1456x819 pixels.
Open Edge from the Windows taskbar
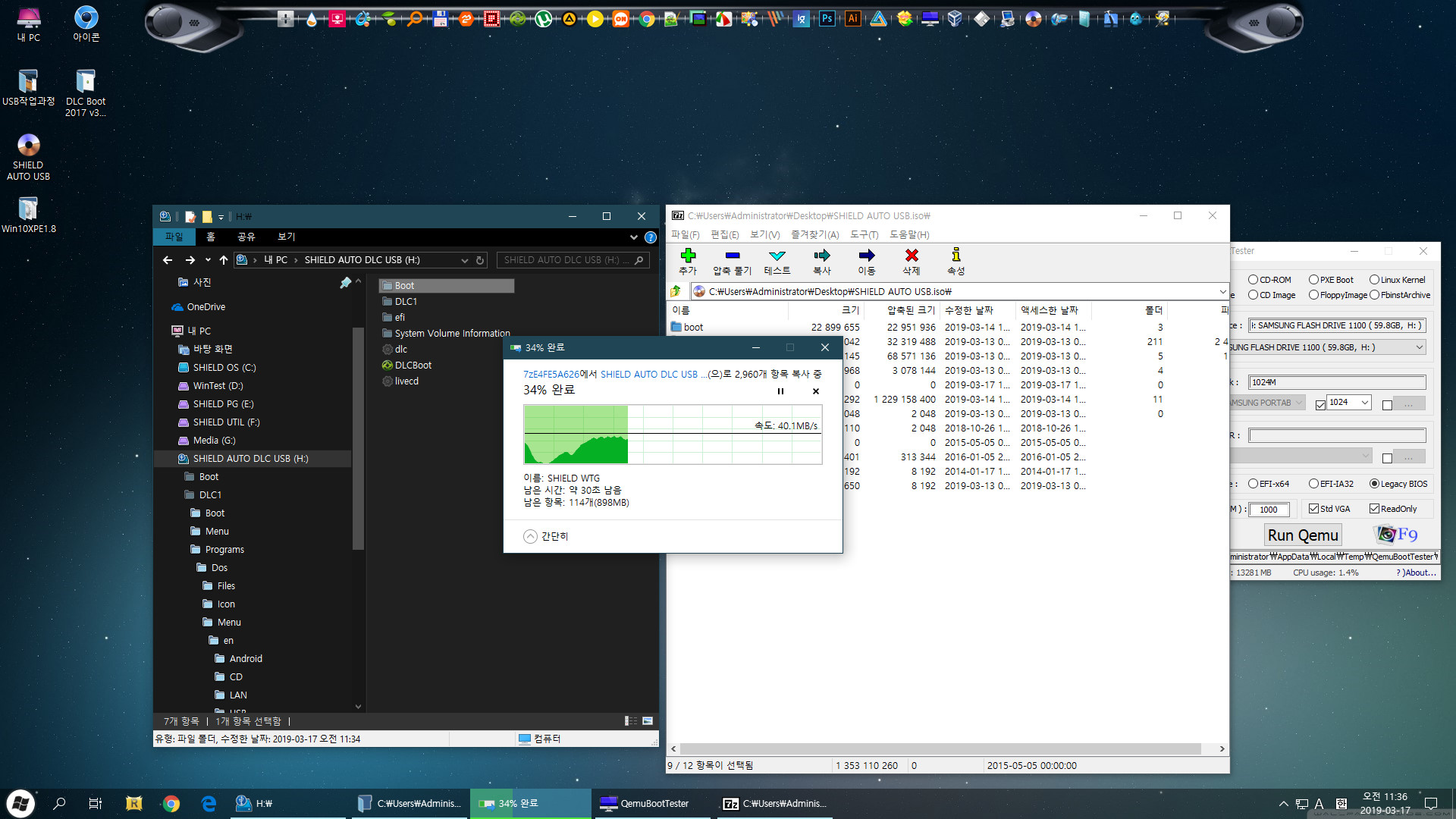tap(209, 804)
